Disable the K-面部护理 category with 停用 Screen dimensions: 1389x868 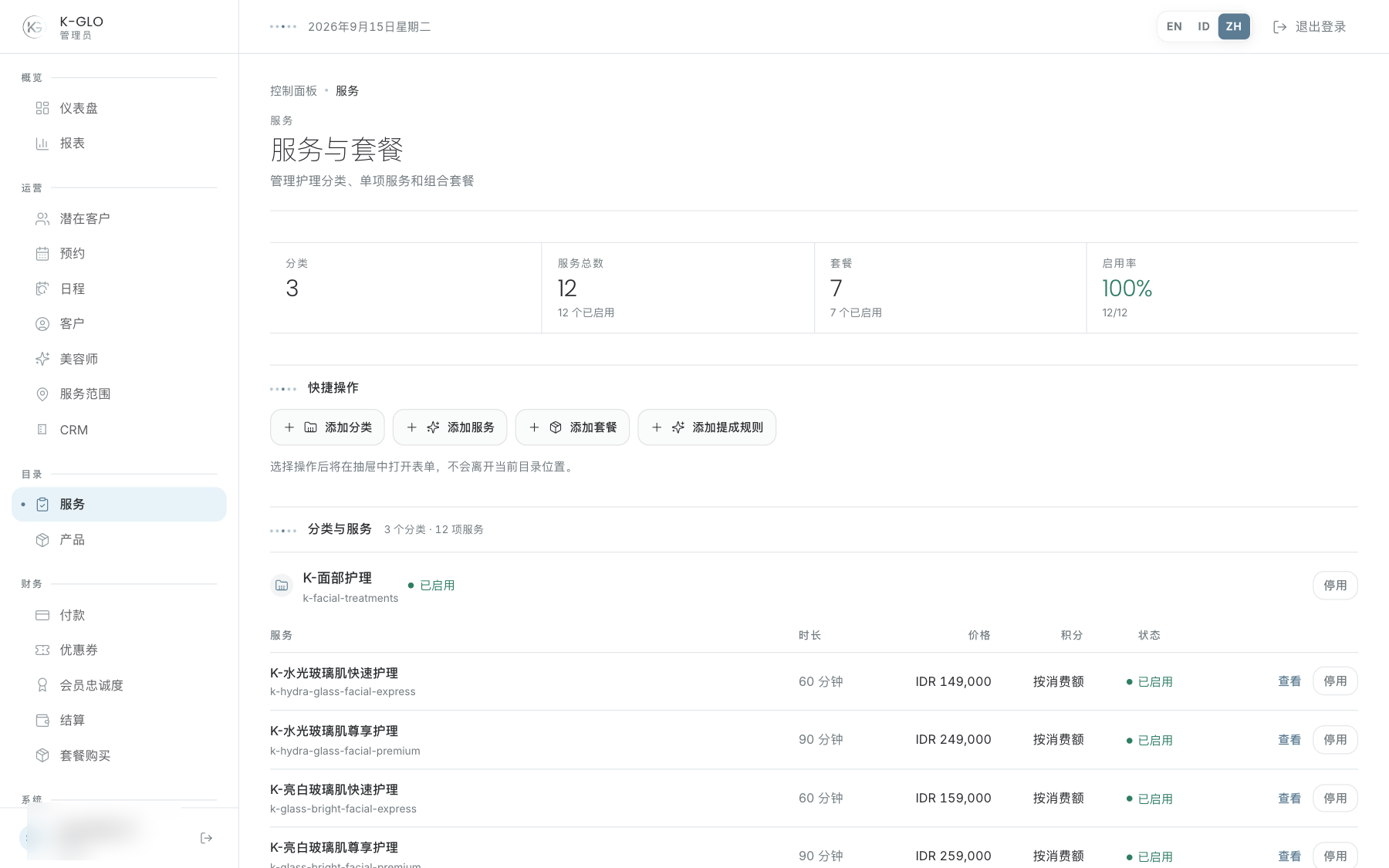pyautogui.click(x=1335, y=586)
